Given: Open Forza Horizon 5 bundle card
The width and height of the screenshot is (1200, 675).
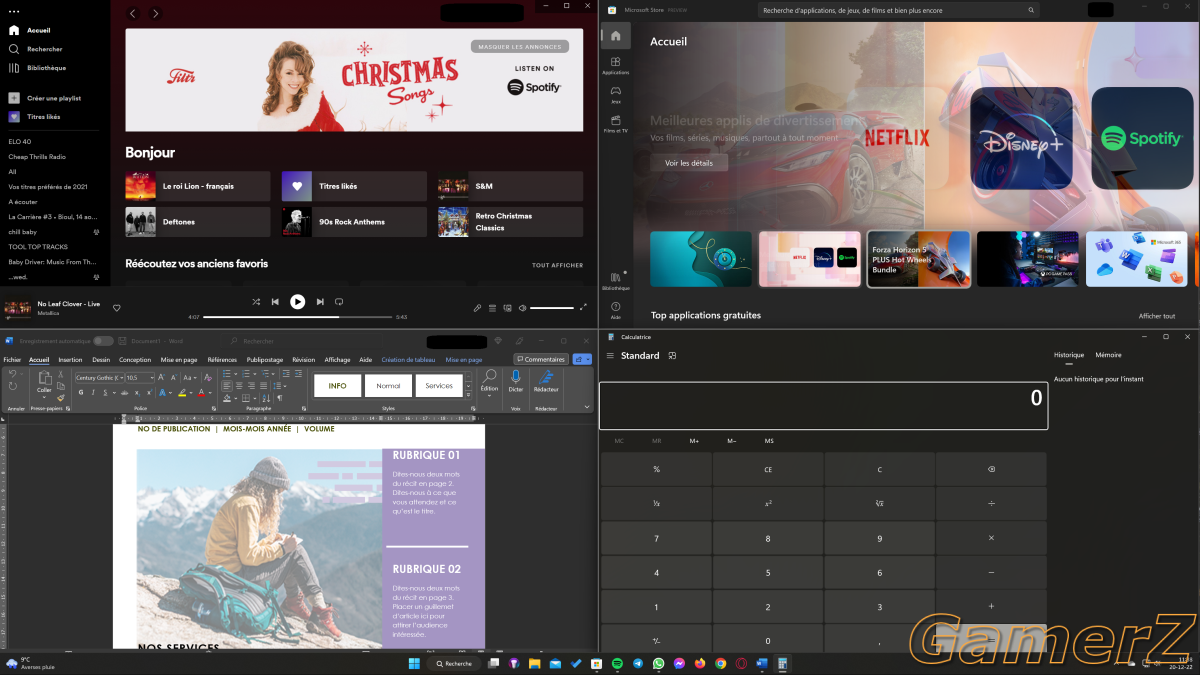Looking at the screenshot, I should (919, 259).
